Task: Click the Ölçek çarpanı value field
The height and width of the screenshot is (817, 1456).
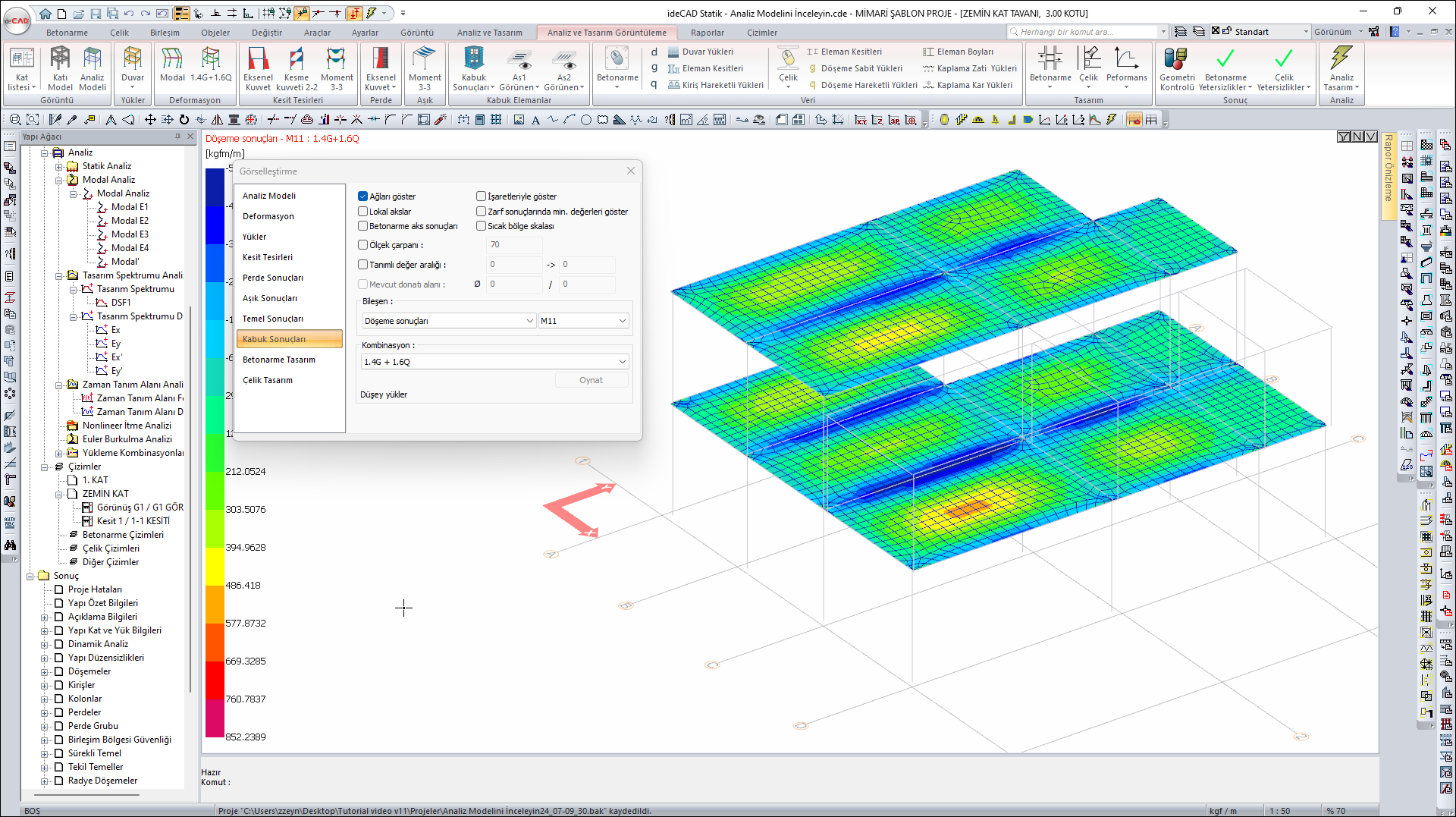Action: tap(514, 245)
